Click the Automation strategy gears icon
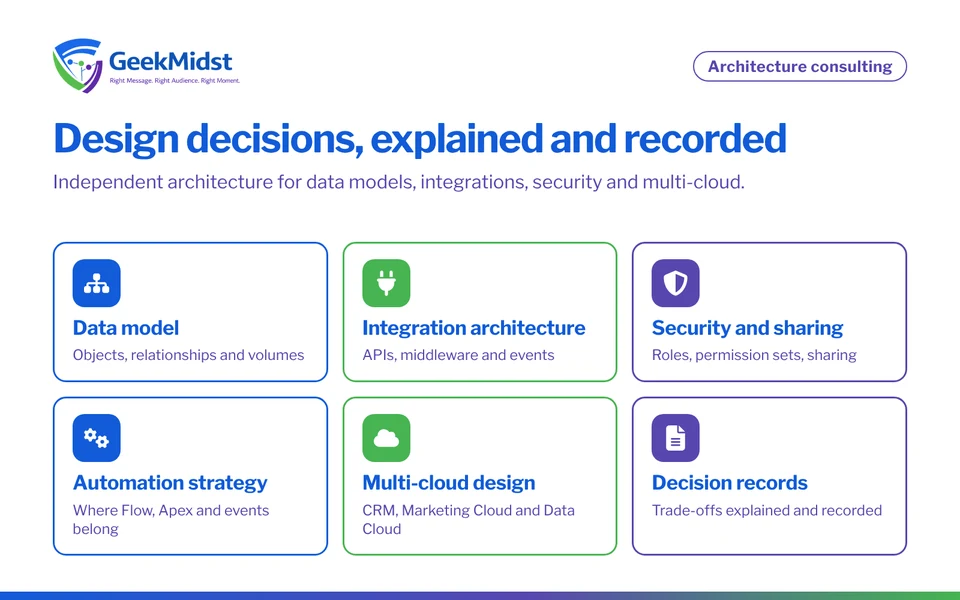The height and width of the screenshot is (600, 960). click(x=96, y=438)
